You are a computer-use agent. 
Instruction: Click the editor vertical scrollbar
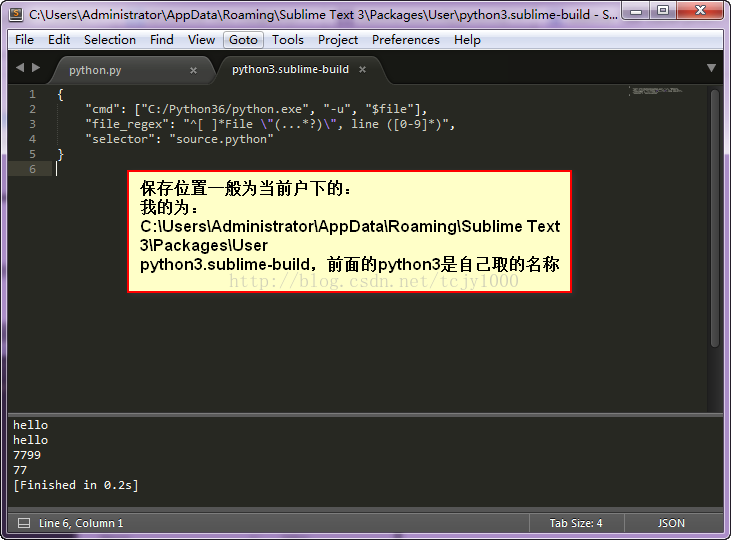point(715,218)
